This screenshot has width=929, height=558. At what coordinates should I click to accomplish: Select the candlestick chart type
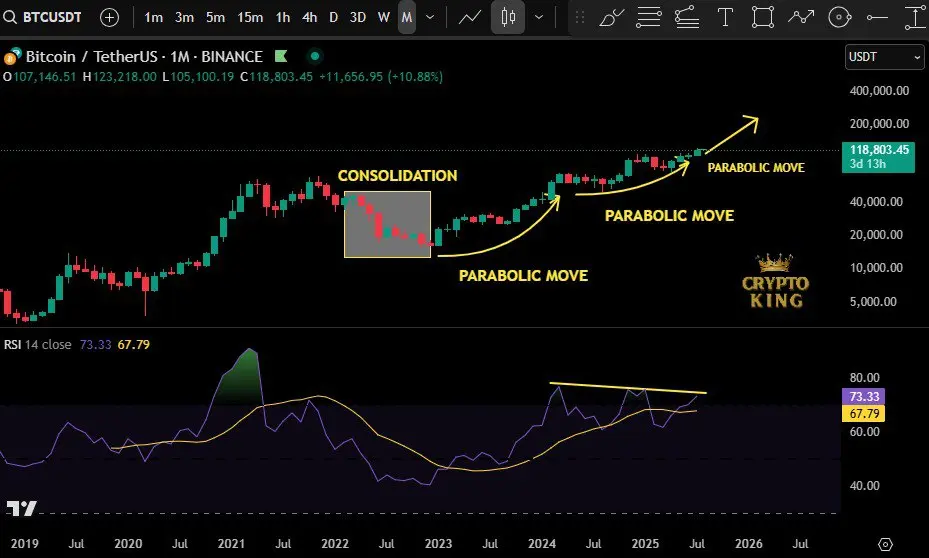508,17
